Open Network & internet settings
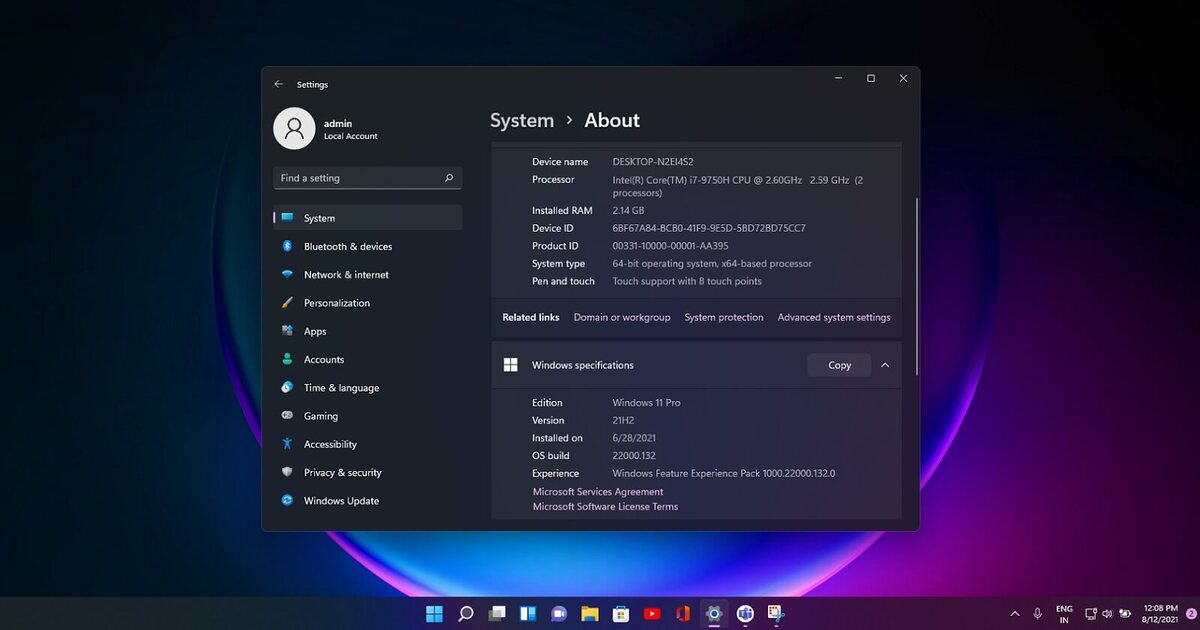Viewport: 1200px width, 630px height. point(346,275)
